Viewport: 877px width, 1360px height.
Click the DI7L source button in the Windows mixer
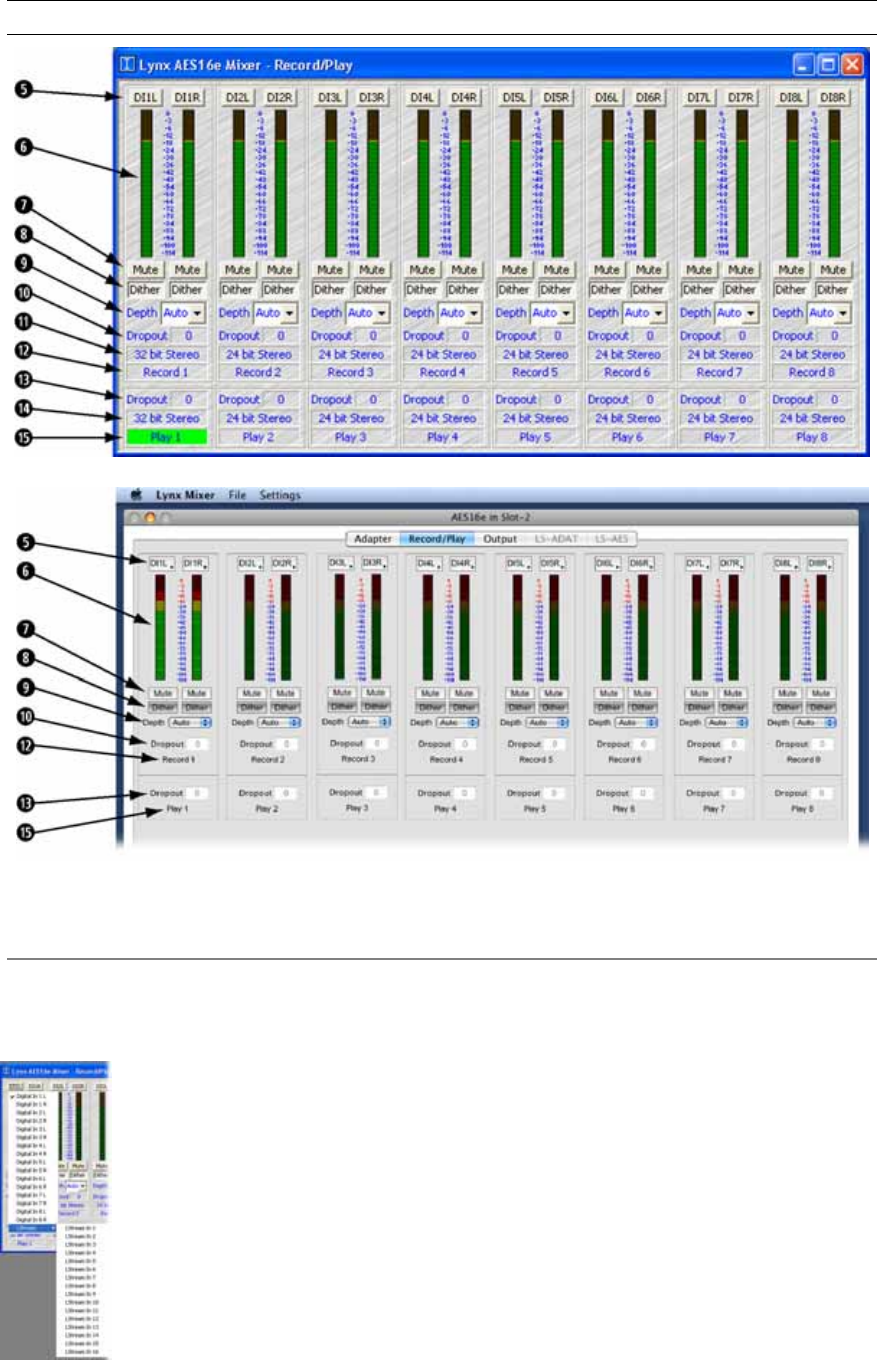click(700, 97)
